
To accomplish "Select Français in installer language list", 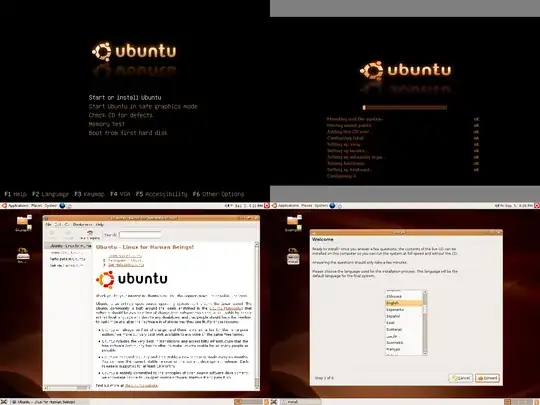I will [x=404, y=349].
